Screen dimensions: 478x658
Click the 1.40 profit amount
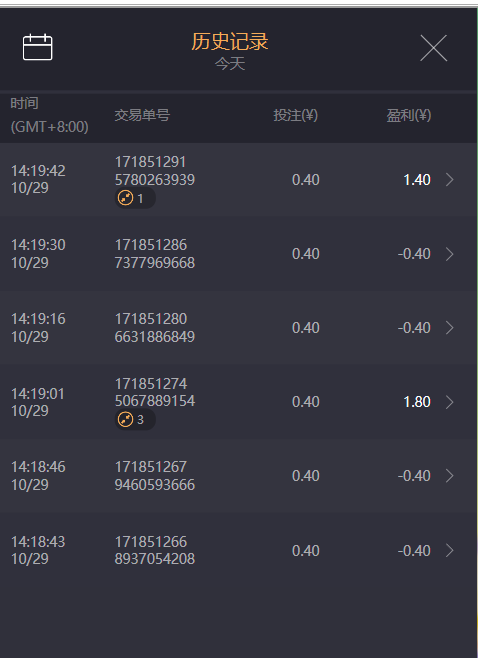(x=417, y=180)
